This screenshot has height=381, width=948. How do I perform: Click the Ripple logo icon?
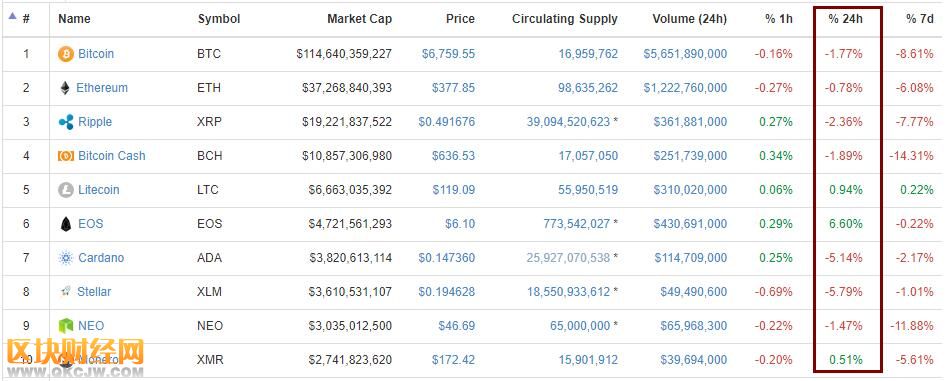point(65,122)
